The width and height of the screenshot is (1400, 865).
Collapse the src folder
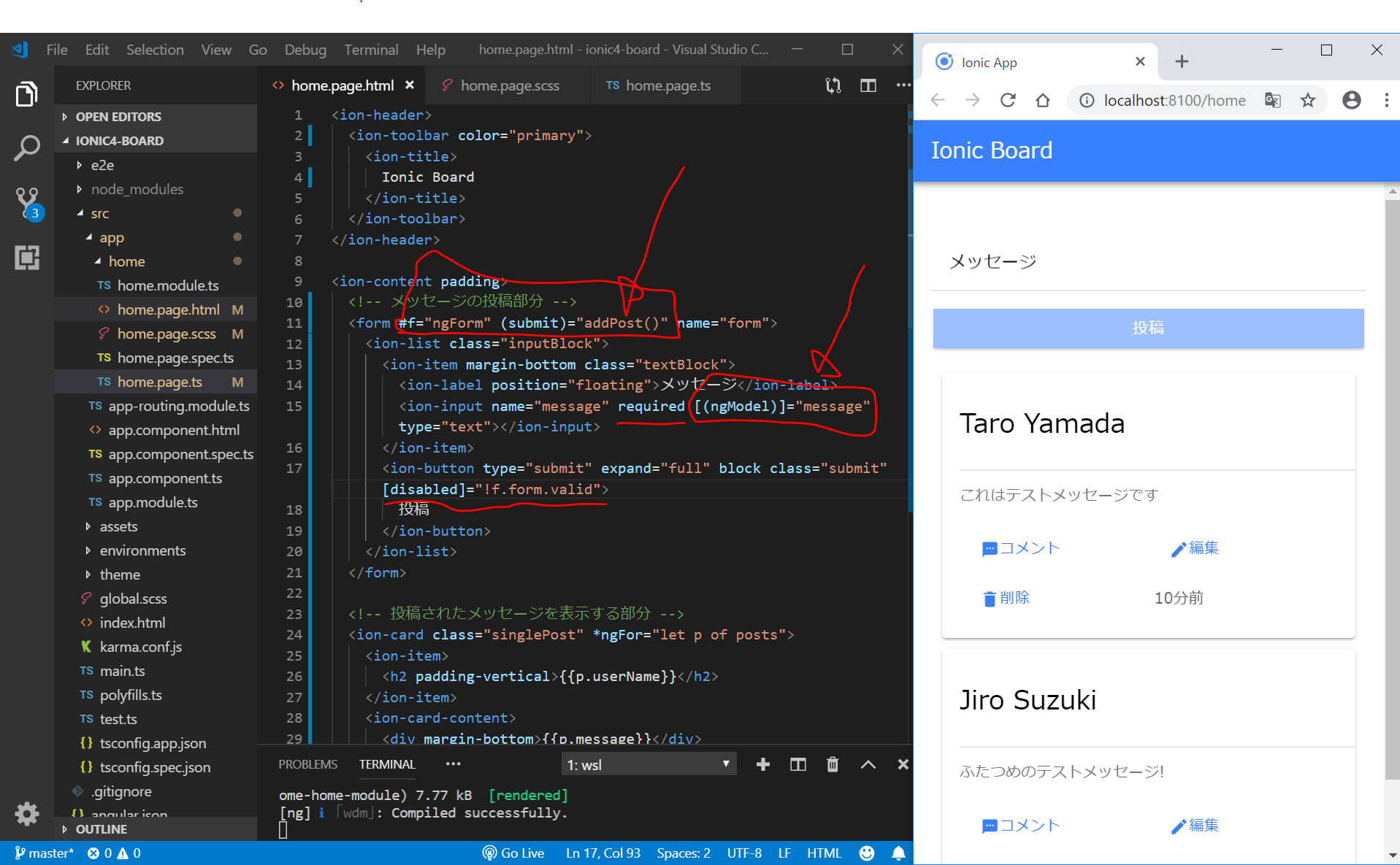point(99,213)
